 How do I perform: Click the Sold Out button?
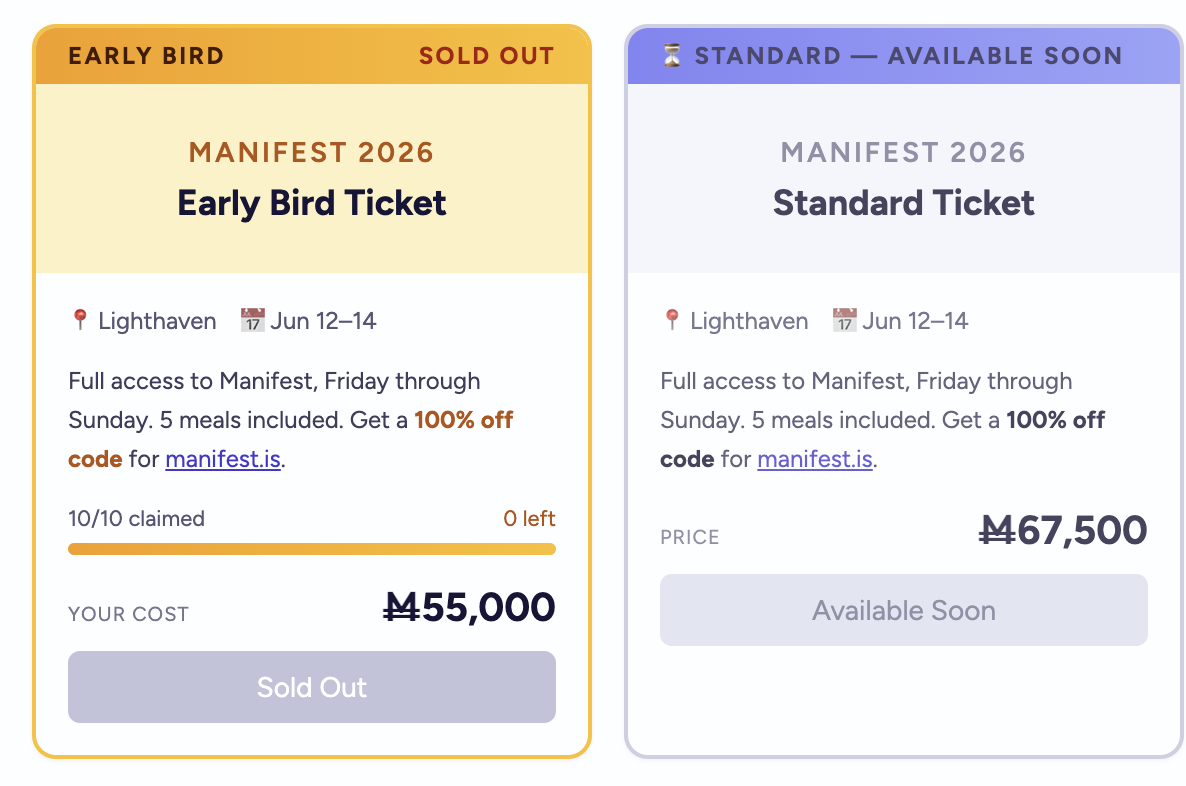312,687
